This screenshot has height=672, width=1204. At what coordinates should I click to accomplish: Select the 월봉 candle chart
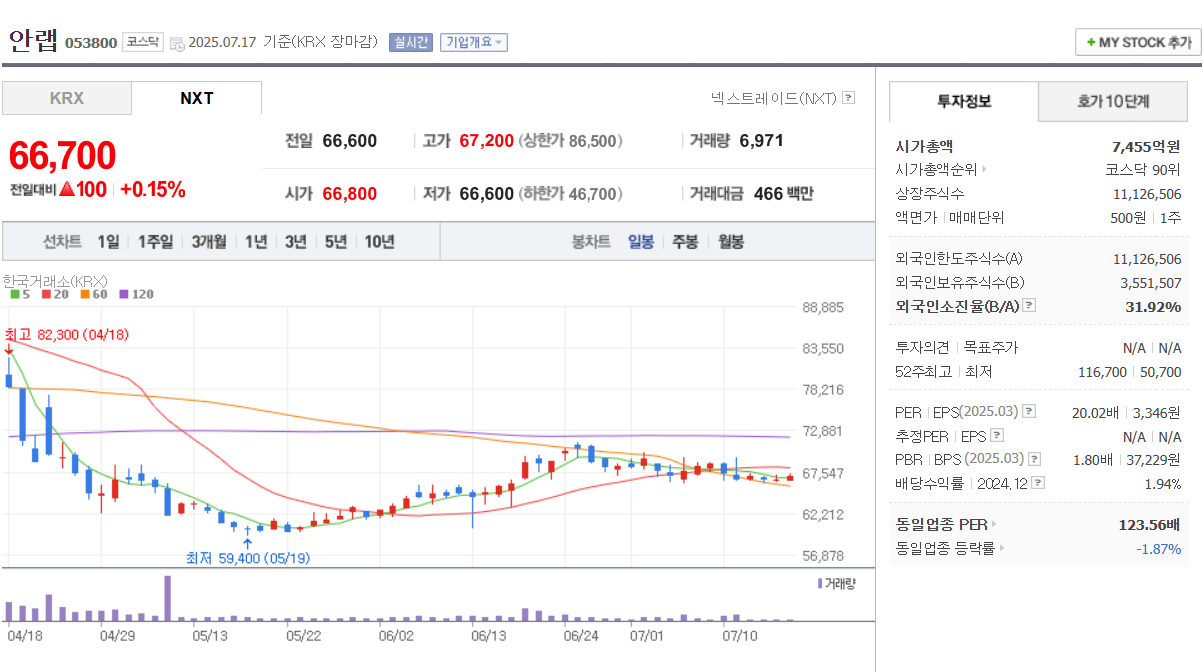click(730, 241)
